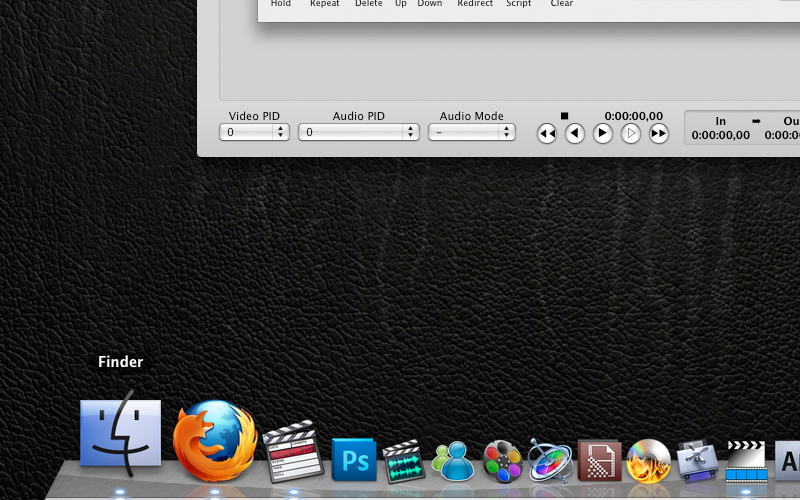Open the Messenger two-people icon
This screenshot has height=500, width=800.
click(452, 461)
